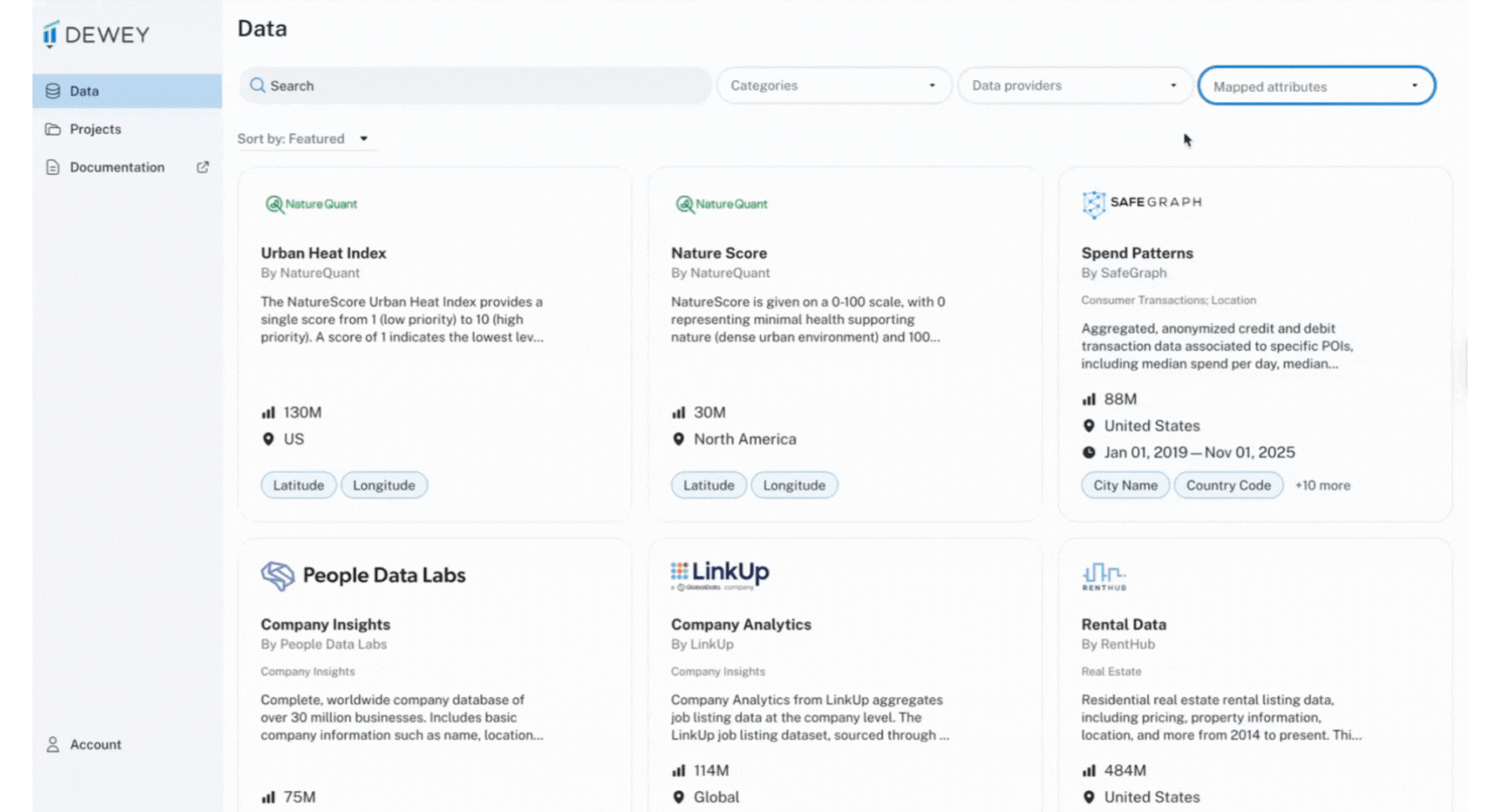
Task: Click the Projects folder icon
Action: tap(53, 129)
